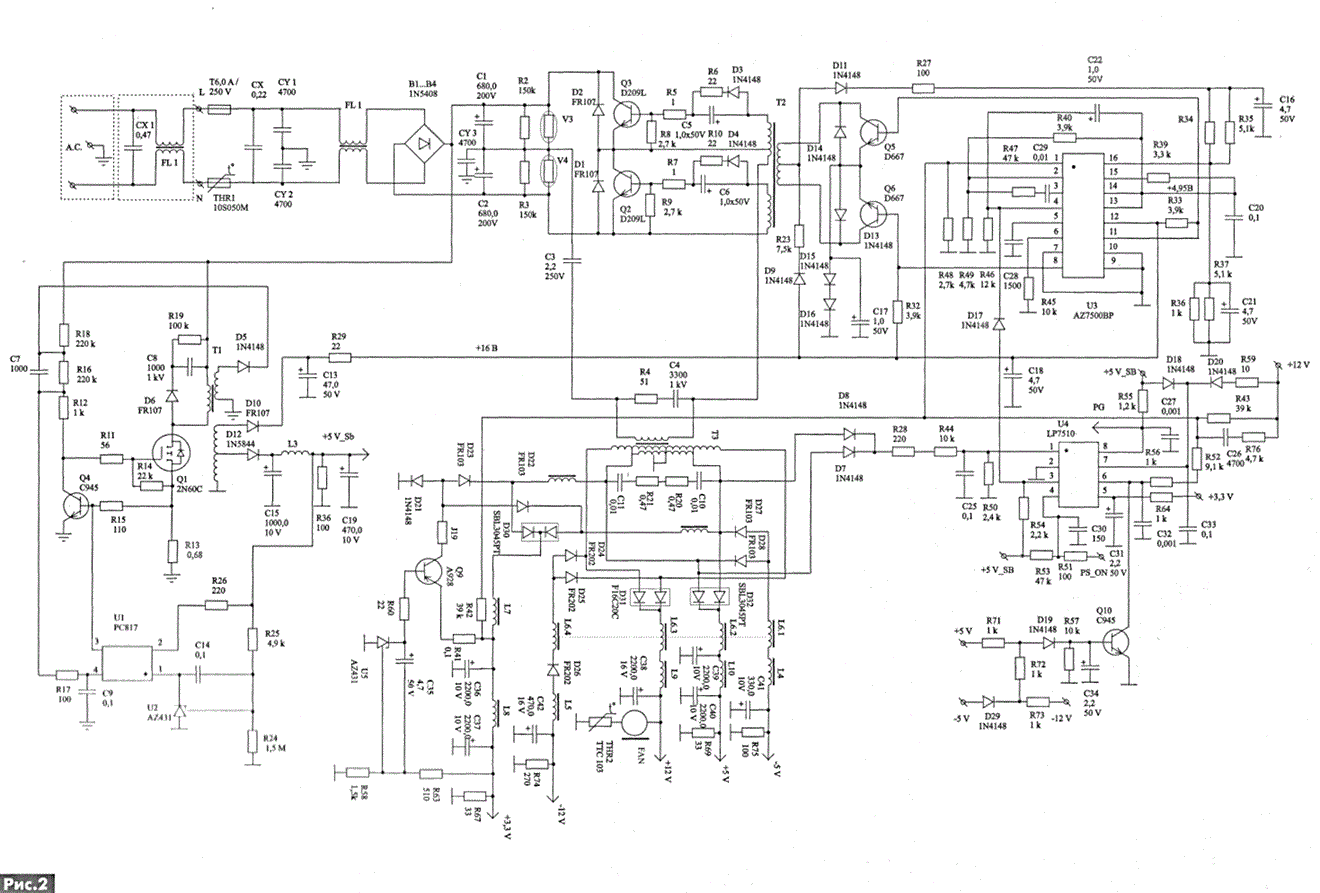1320x893 pixels.
Task: Click the 'Q3 D209L' transistor label
Action: point(633,87)
